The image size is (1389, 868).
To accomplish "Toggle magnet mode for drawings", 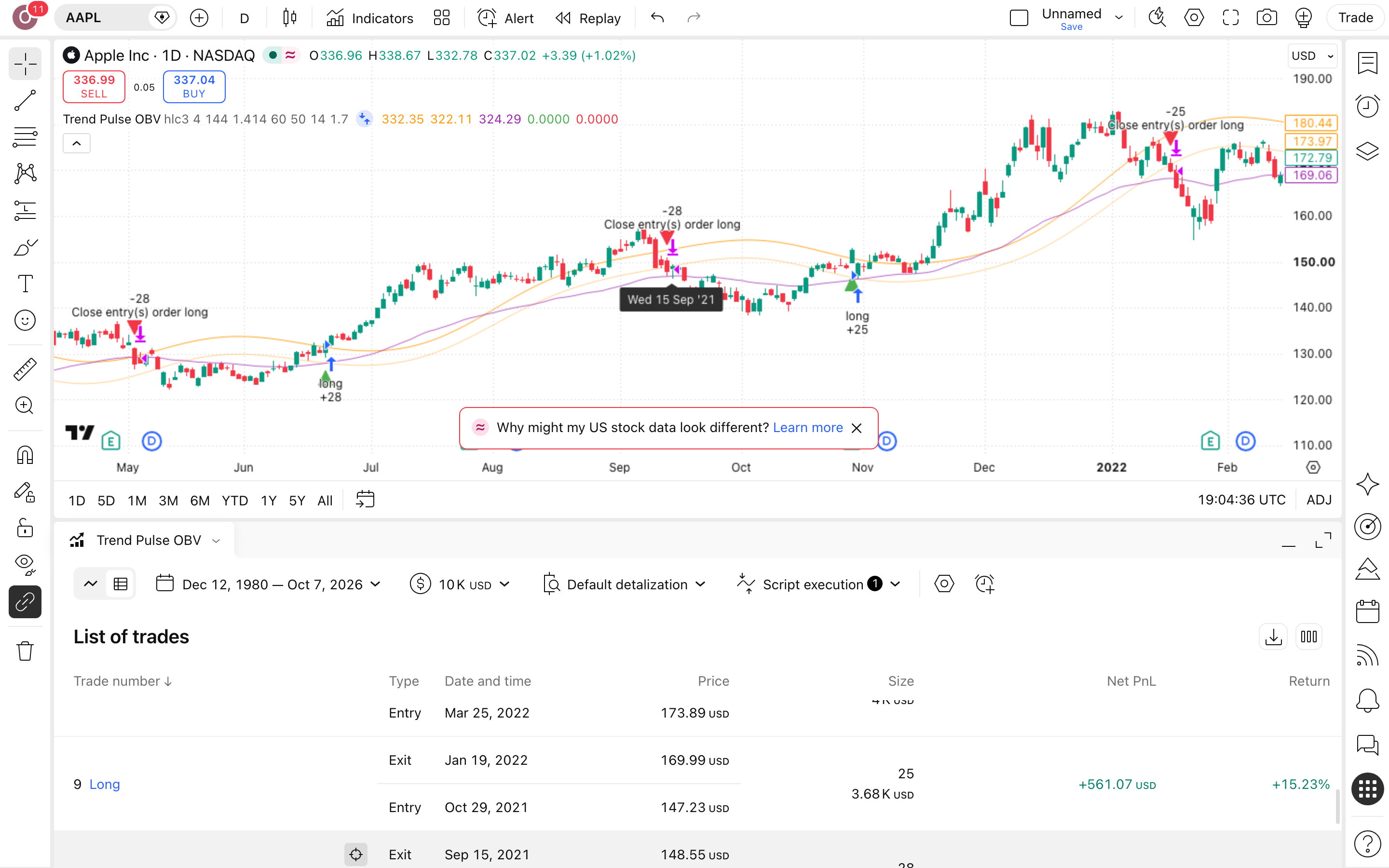I will pyautogui.click(x=25, y=455).
